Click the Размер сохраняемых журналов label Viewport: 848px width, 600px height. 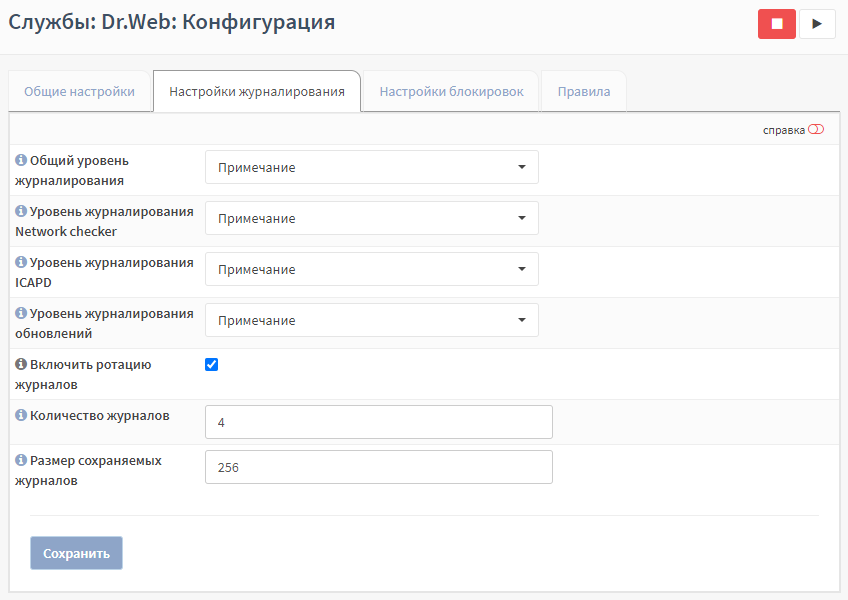pyautogui.click(x=89, y=470)
